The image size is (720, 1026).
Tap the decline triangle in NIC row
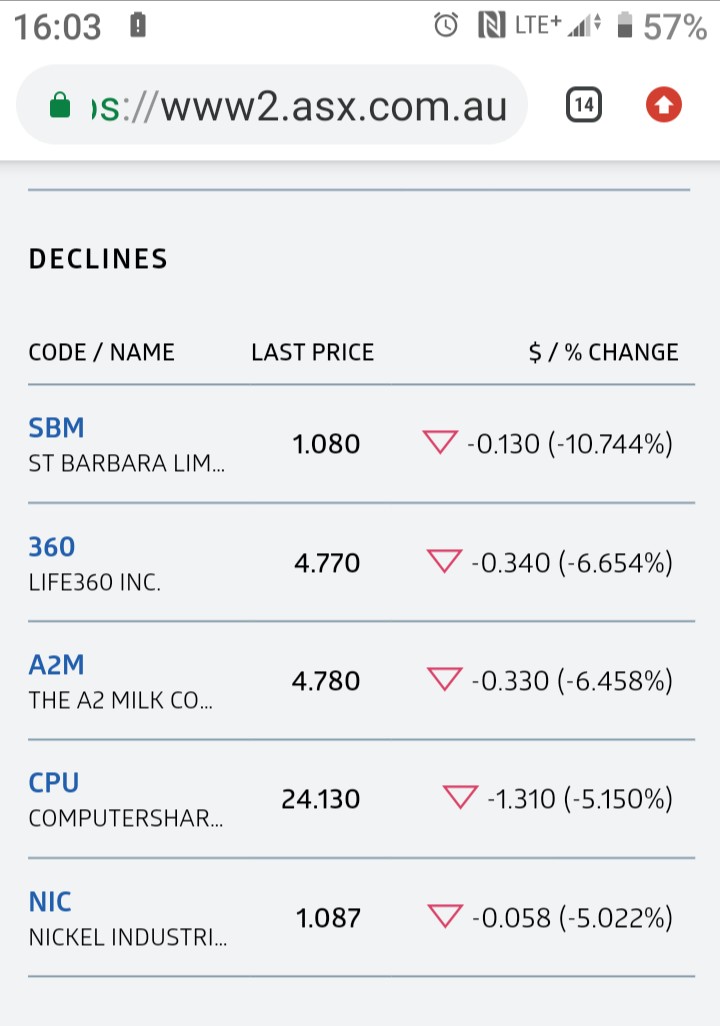444,916
